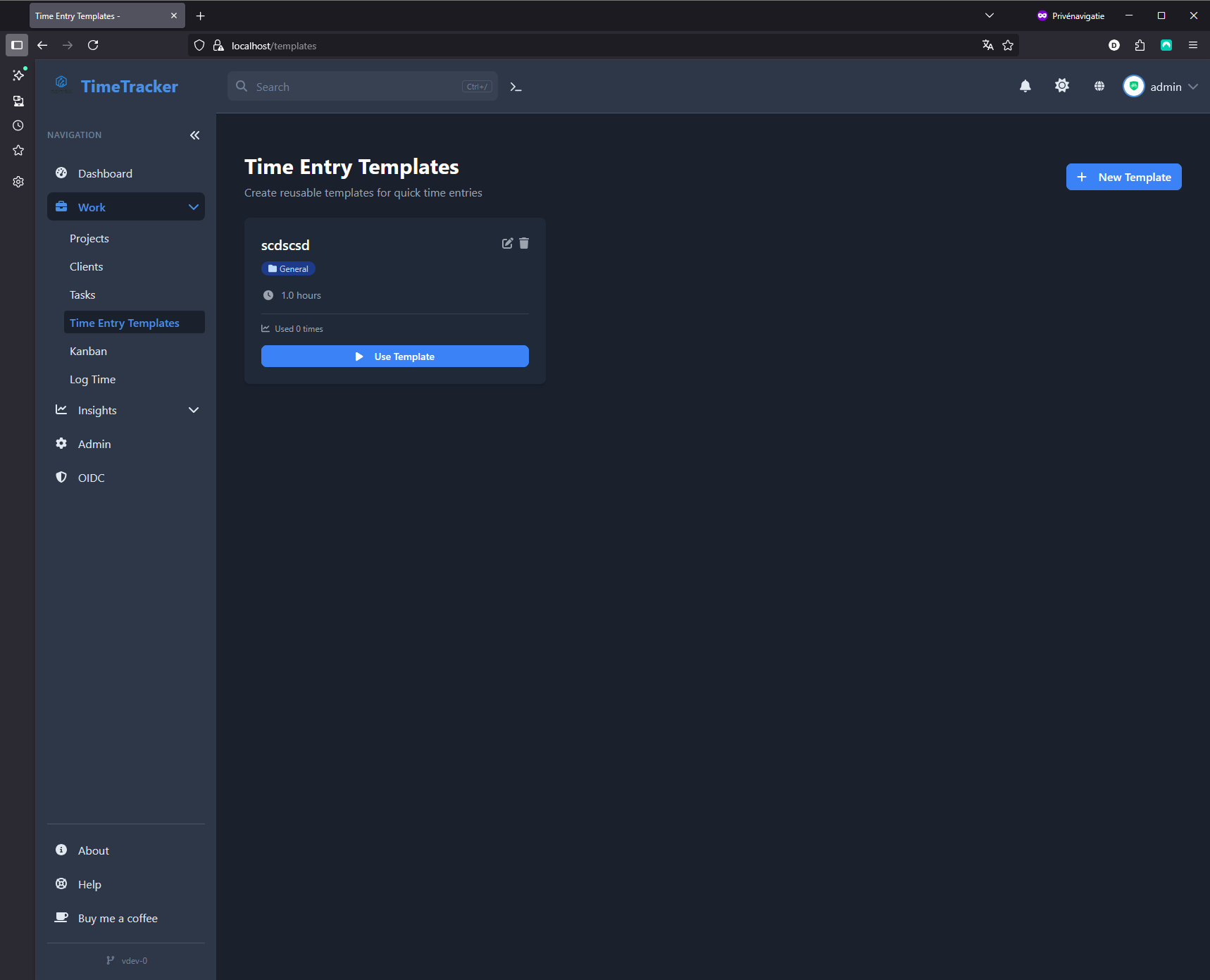The height and width of the screenshot is (980, 1210).
Task: Click inside the Search field
Action: click(x=338, y=86)
